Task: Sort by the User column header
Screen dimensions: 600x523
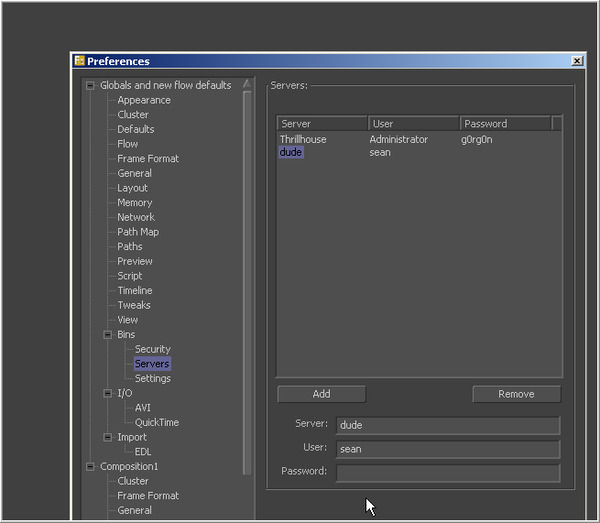Action: [414, 124]
